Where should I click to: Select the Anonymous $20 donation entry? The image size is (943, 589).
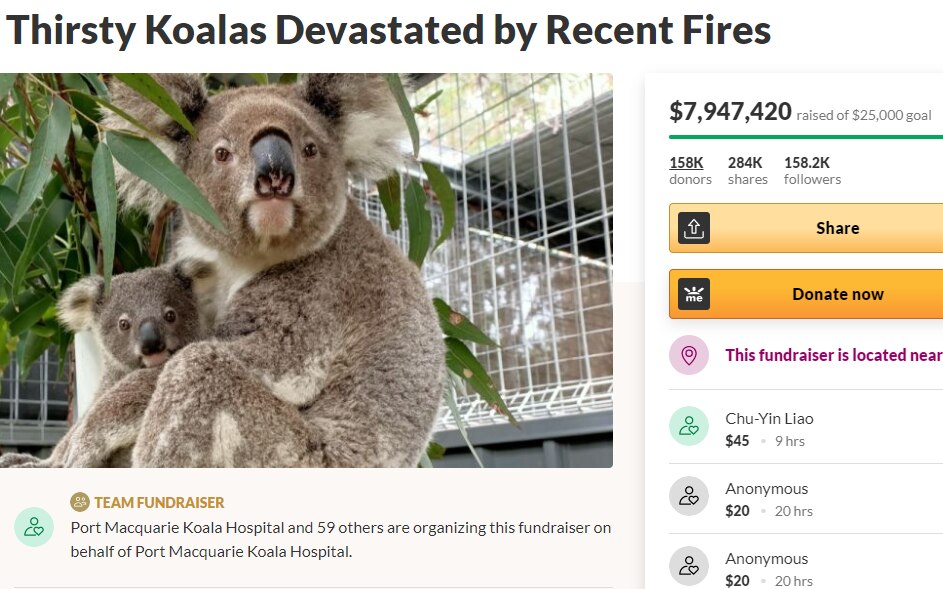pos(768,498)
